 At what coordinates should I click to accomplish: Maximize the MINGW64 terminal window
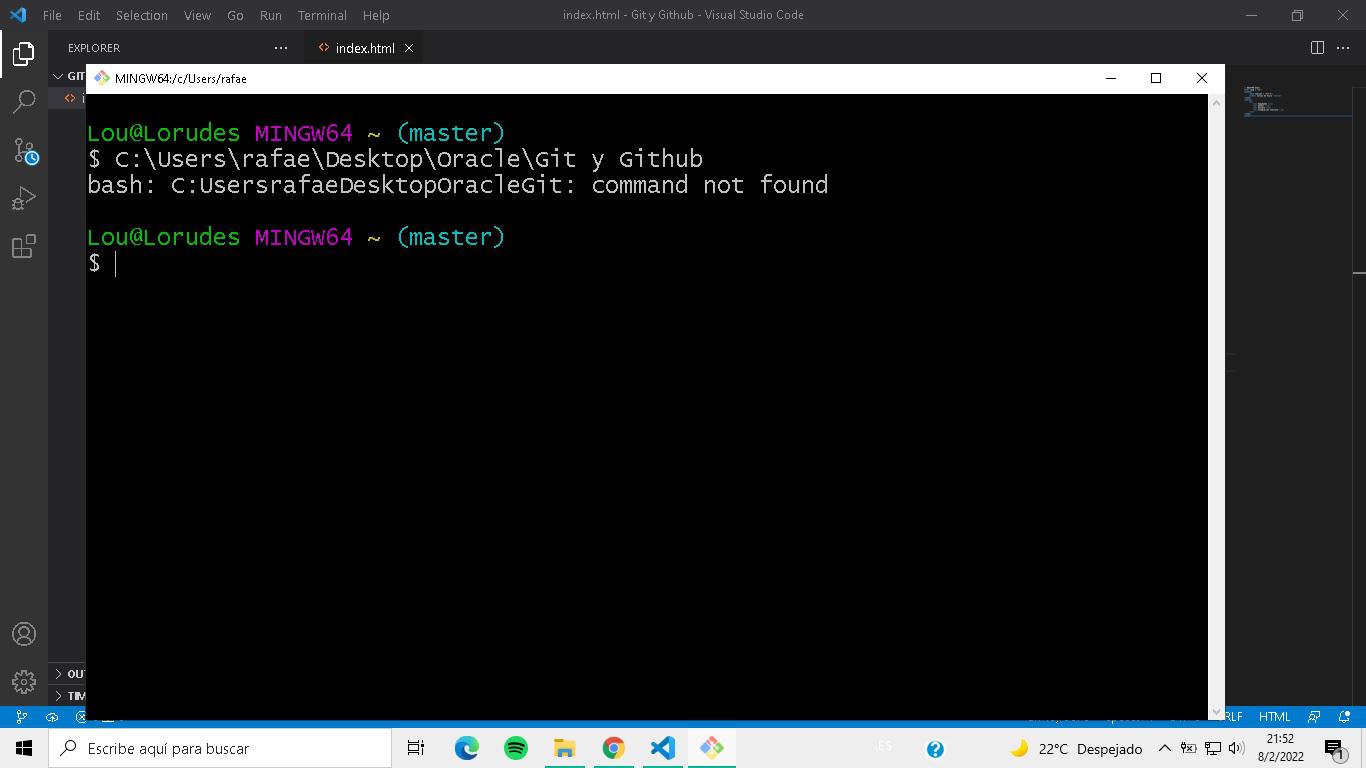(1156, 78)
